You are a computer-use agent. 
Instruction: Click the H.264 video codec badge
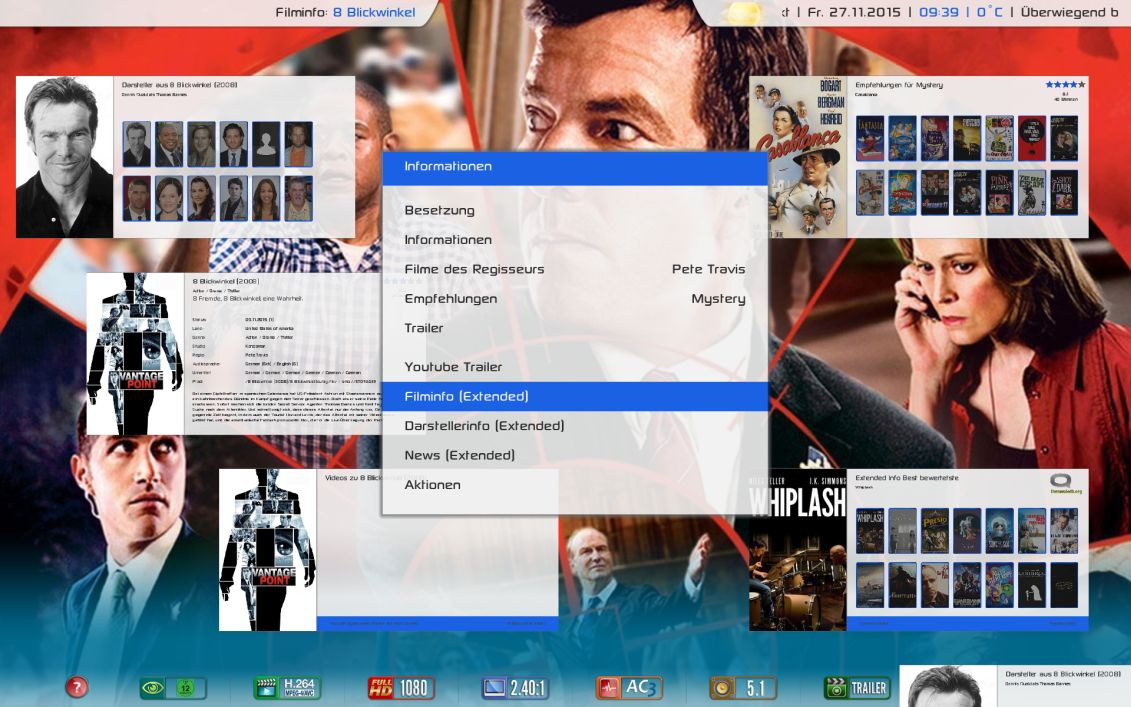pyautogui.click(x=286, y=688)
